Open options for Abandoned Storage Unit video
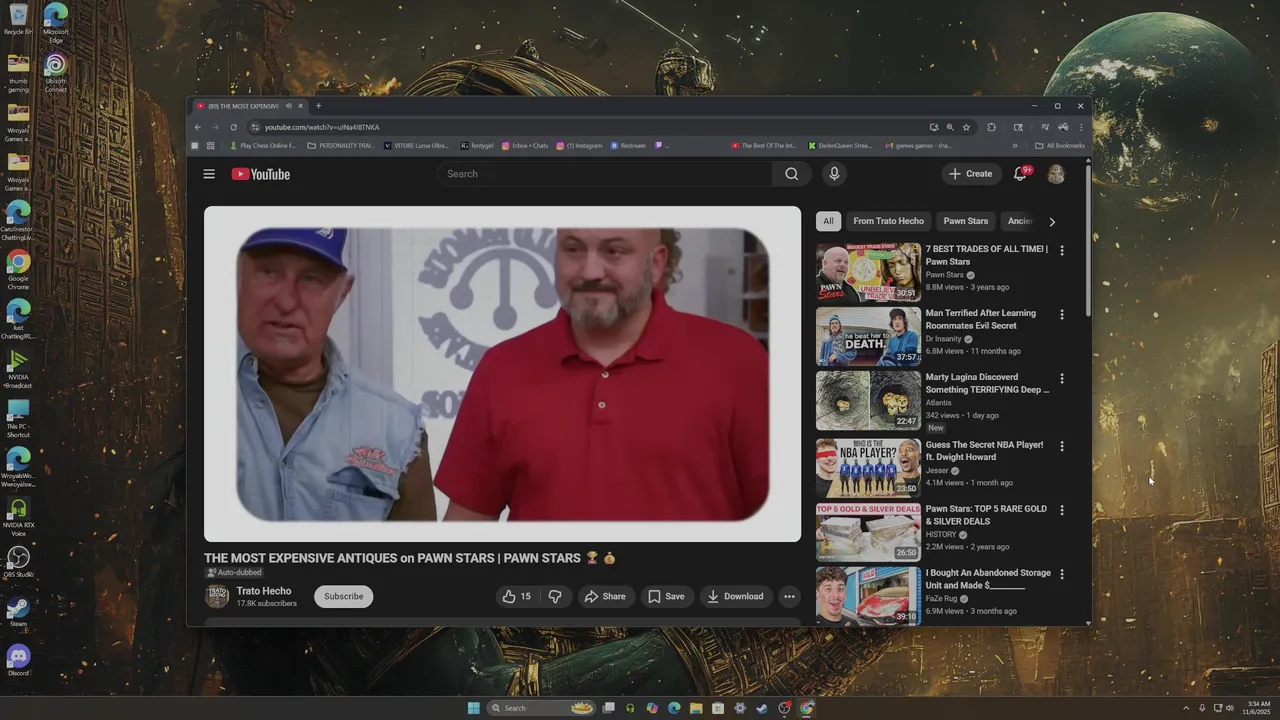The width and height of the screenshot is (1280, 720). pyautogui.click(x=1062, y=574)
